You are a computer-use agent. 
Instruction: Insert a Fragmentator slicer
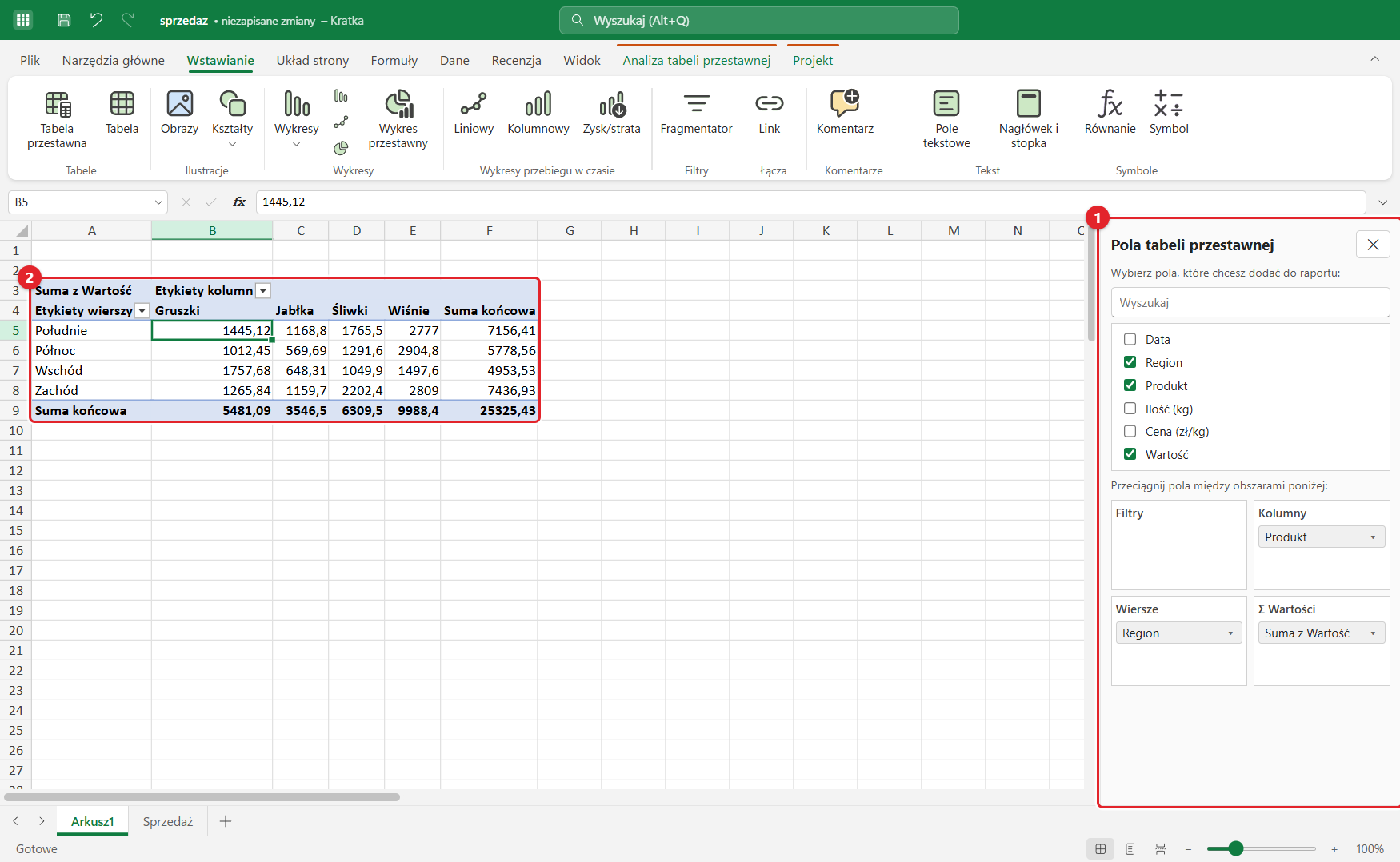[x=696, y=113]
